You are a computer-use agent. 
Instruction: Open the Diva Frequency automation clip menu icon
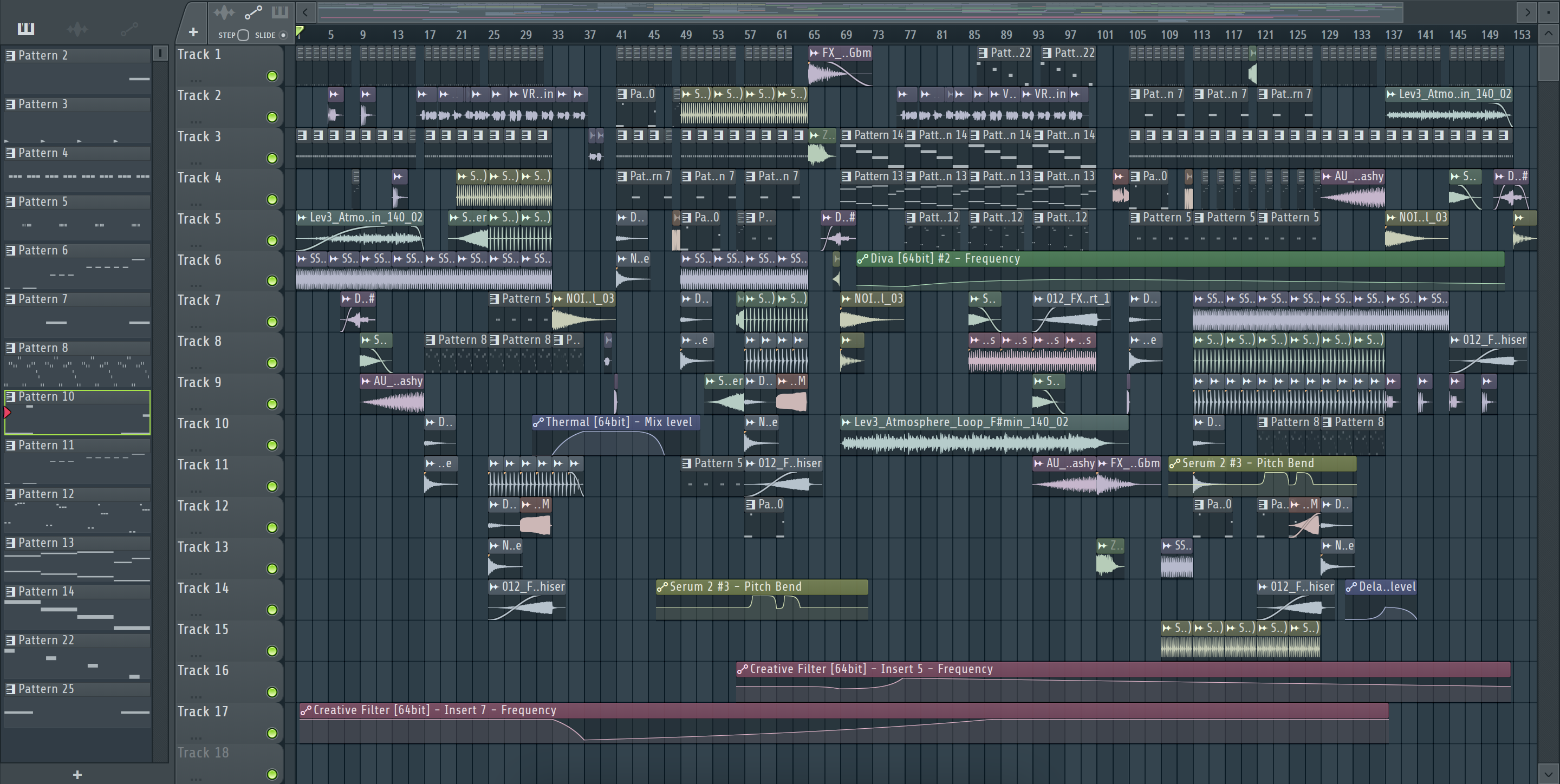pyautogui.click(x=863, y=258)
